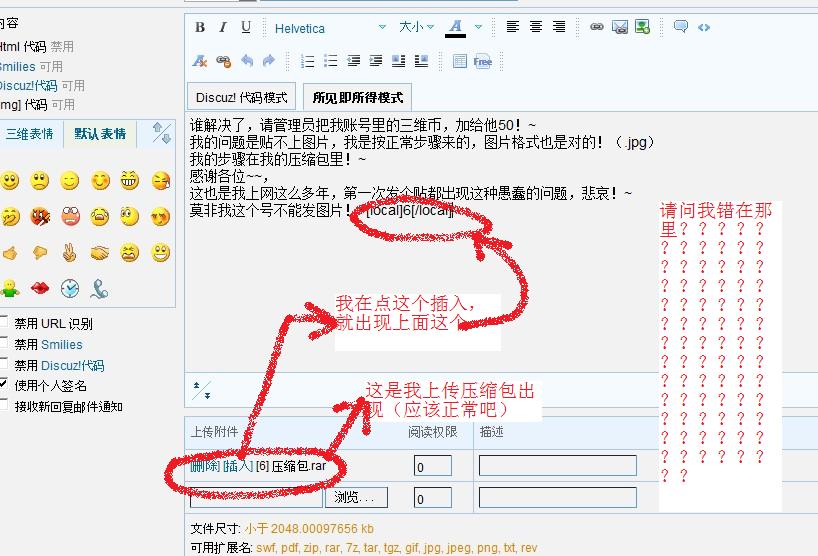
Task: Insert free-content tag with the Free icon
Action: [x=483, y=61]
